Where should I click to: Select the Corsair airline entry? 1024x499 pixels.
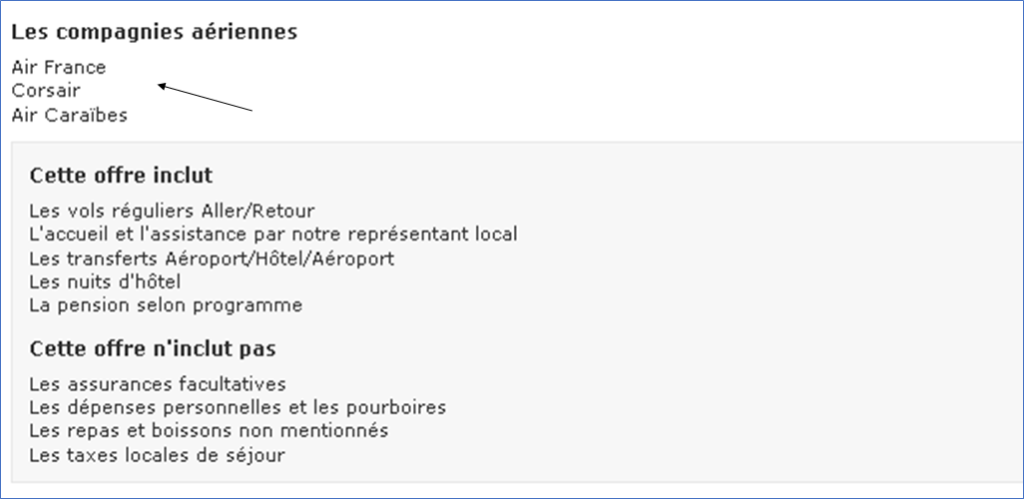(x=46, y=91)
